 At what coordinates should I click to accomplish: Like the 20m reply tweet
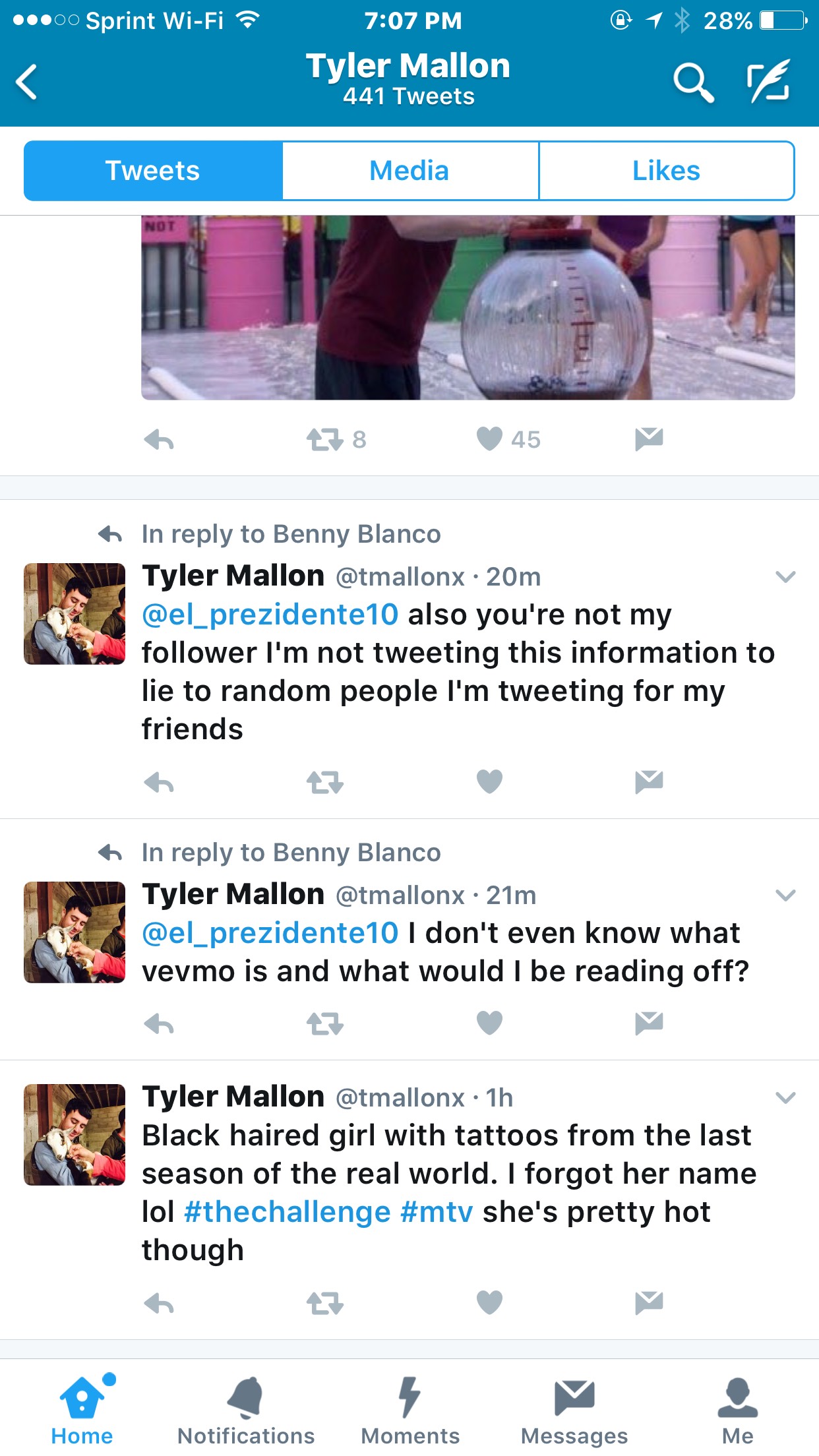point(489,782)
